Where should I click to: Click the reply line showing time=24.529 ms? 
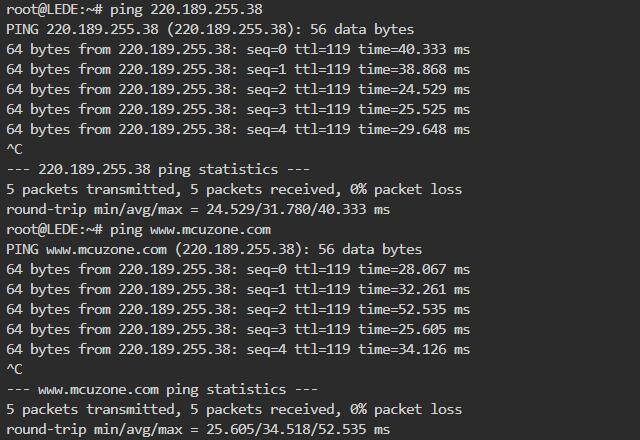click(x=238, y=89)
